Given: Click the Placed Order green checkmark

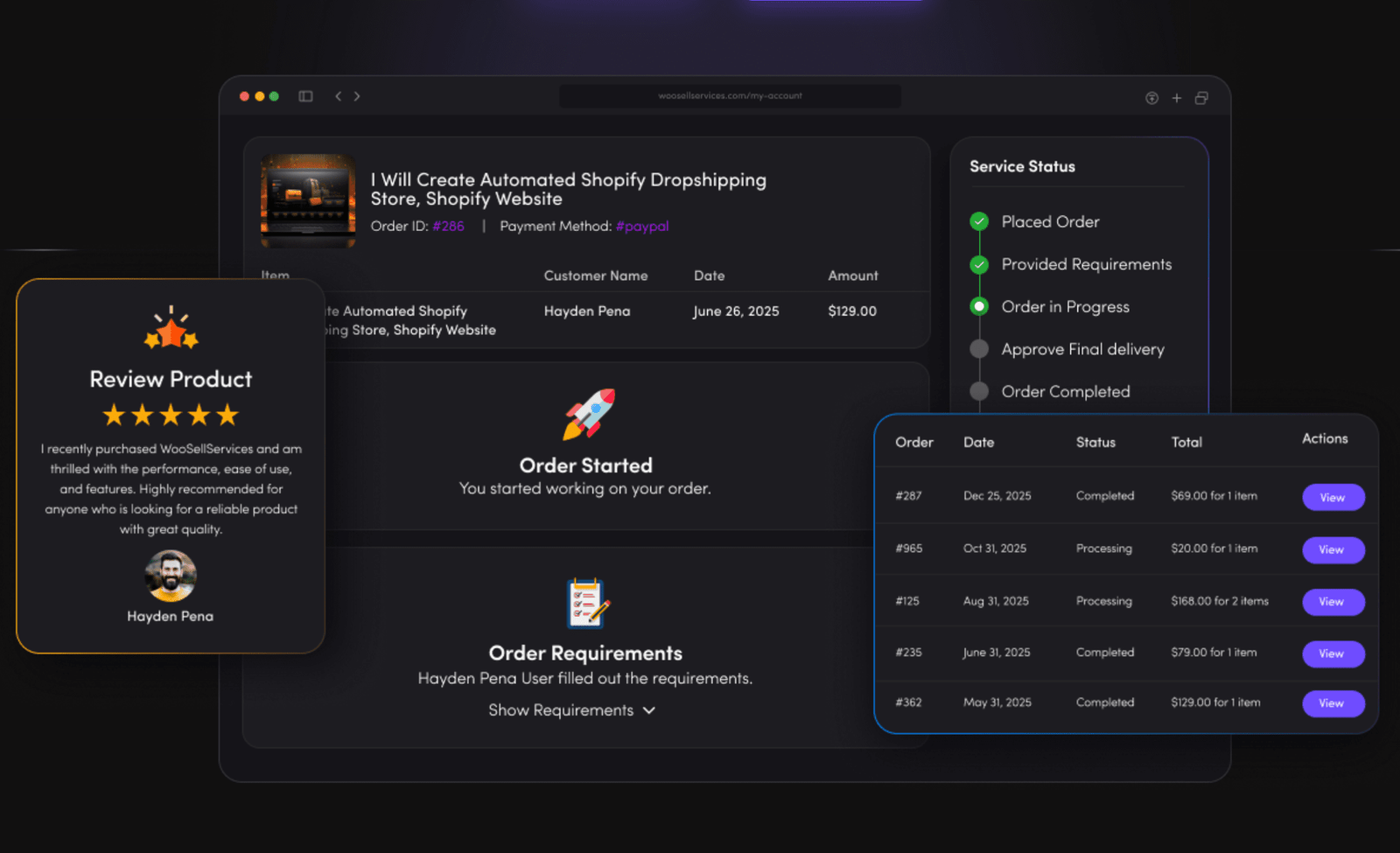Looking at the screenshot, I should coord(979,221).
